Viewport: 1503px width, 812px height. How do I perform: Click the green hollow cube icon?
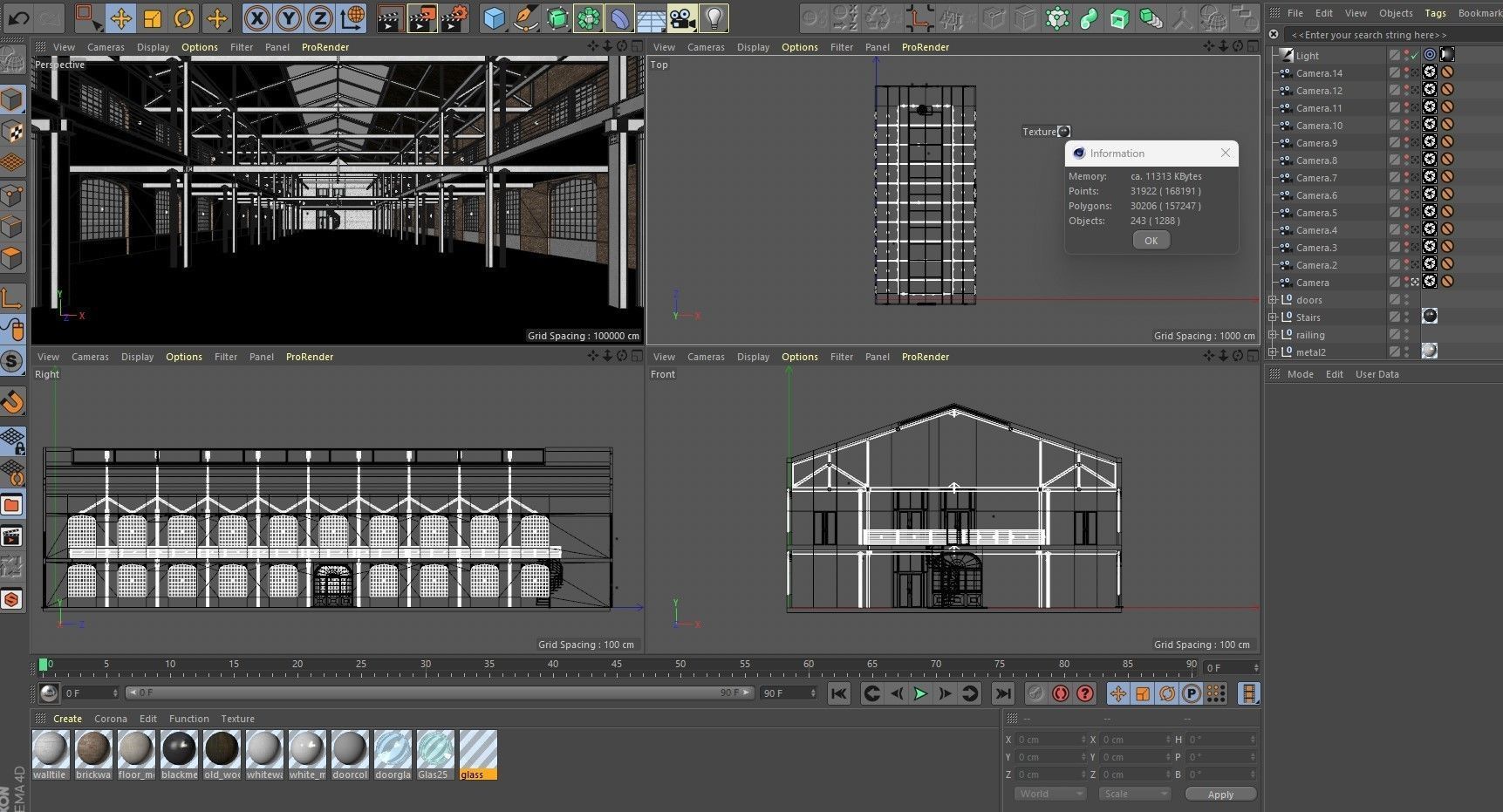(x=1120, y=17)
